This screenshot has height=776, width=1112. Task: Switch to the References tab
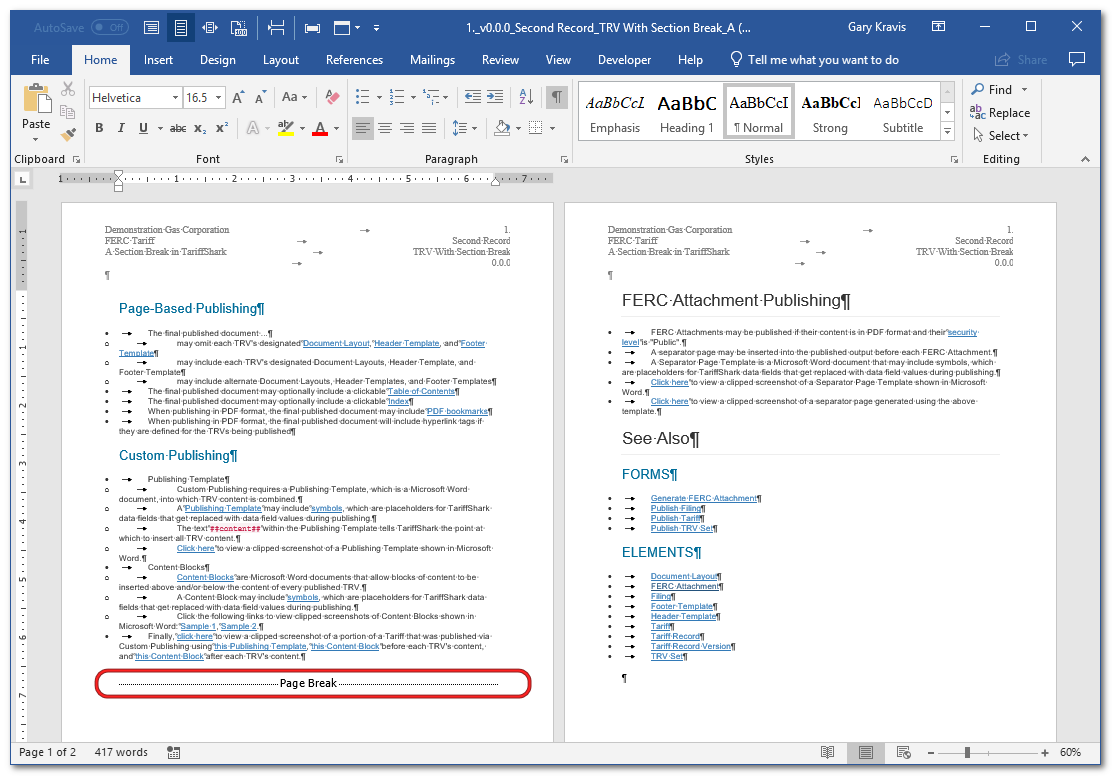[x=355, y=60]
